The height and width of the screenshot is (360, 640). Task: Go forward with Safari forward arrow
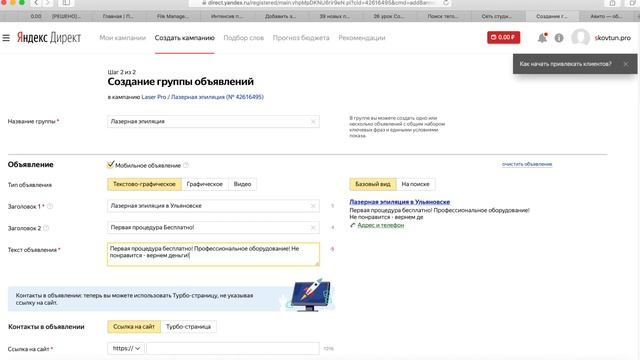(x=48, y=3)
